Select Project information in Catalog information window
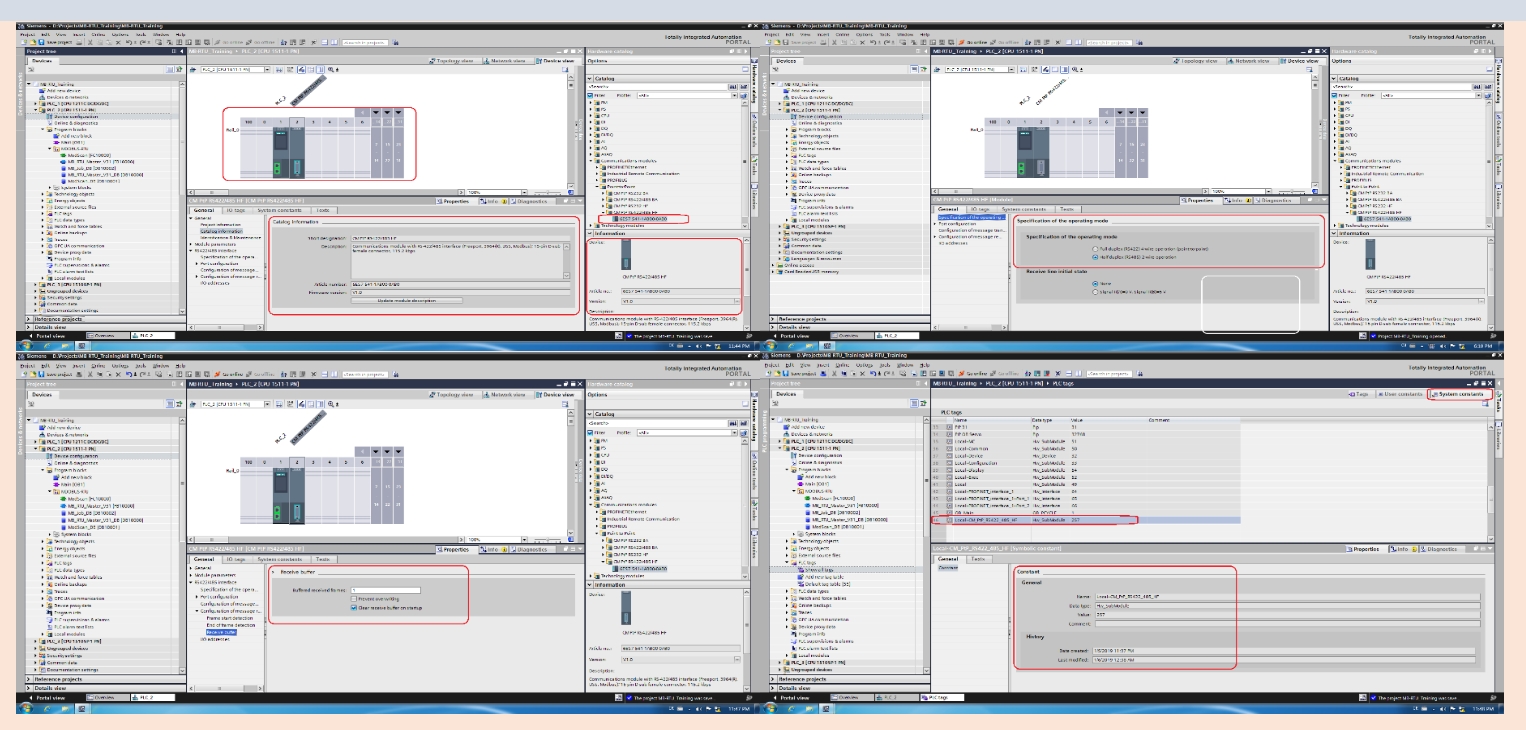This screenshot has height=730, width=1526. 220,227
